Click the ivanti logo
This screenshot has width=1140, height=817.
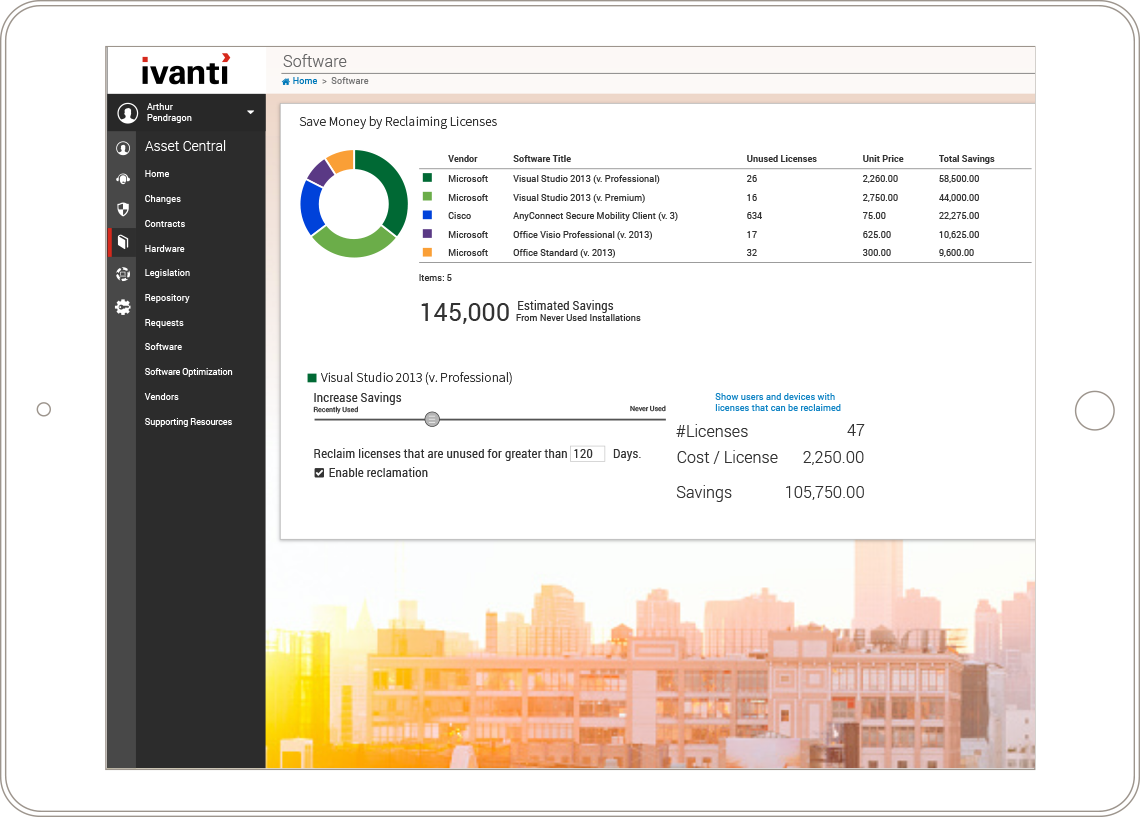(x=185, y=70)
